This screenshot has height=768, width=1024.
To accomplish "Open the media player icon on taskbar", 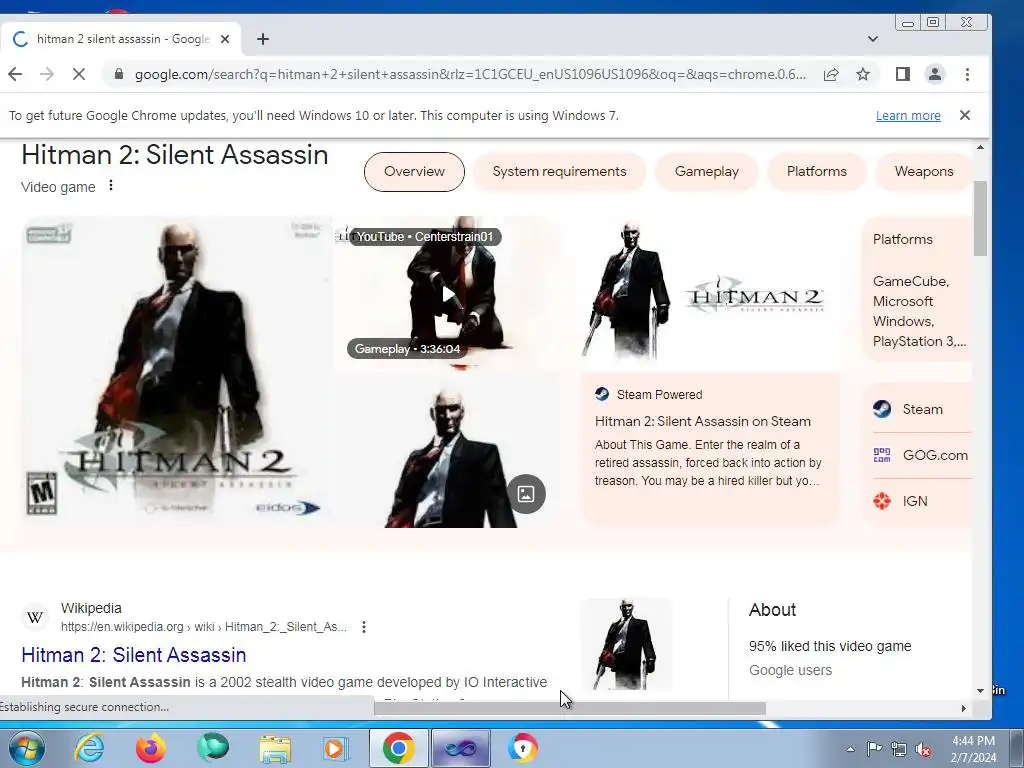I will (335, 748).
